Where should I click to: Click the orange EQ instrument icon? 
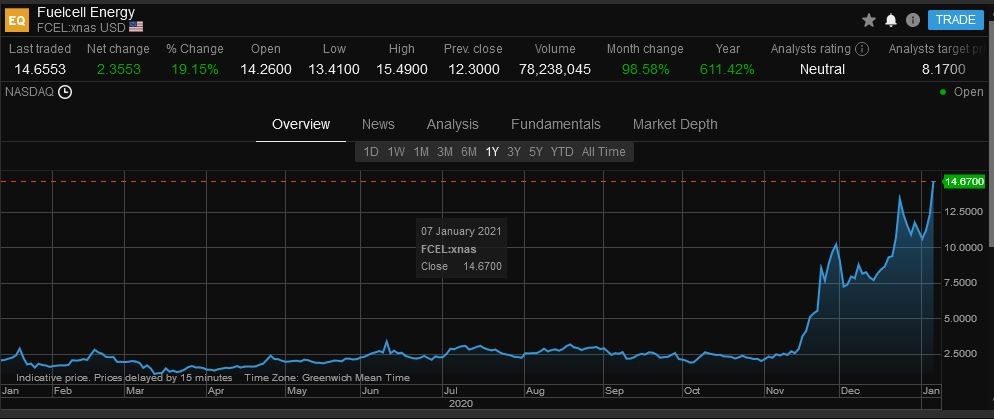tap(16, 20)
